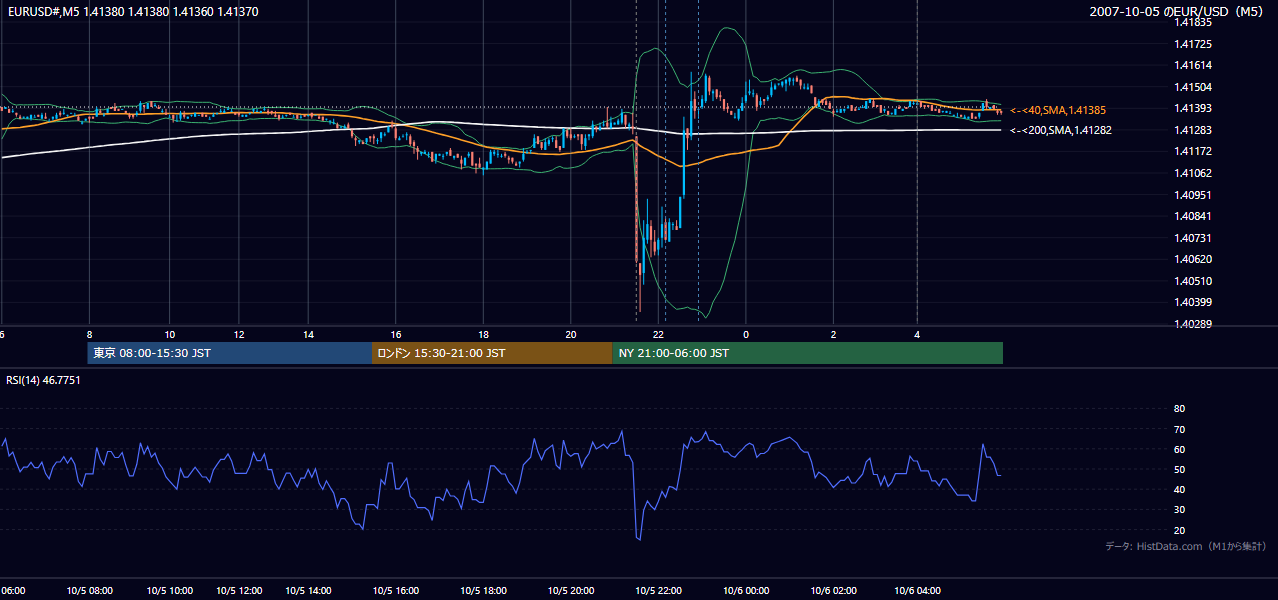
Task: Click price axis label 1.41172
Action: click(x=1192, y=151)
